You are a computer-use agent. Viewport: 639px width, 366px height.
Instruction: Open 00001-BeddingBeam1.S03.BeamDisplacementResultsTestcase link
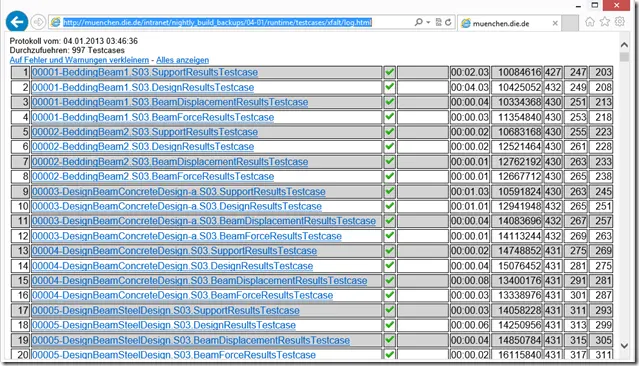pos(170,102)
